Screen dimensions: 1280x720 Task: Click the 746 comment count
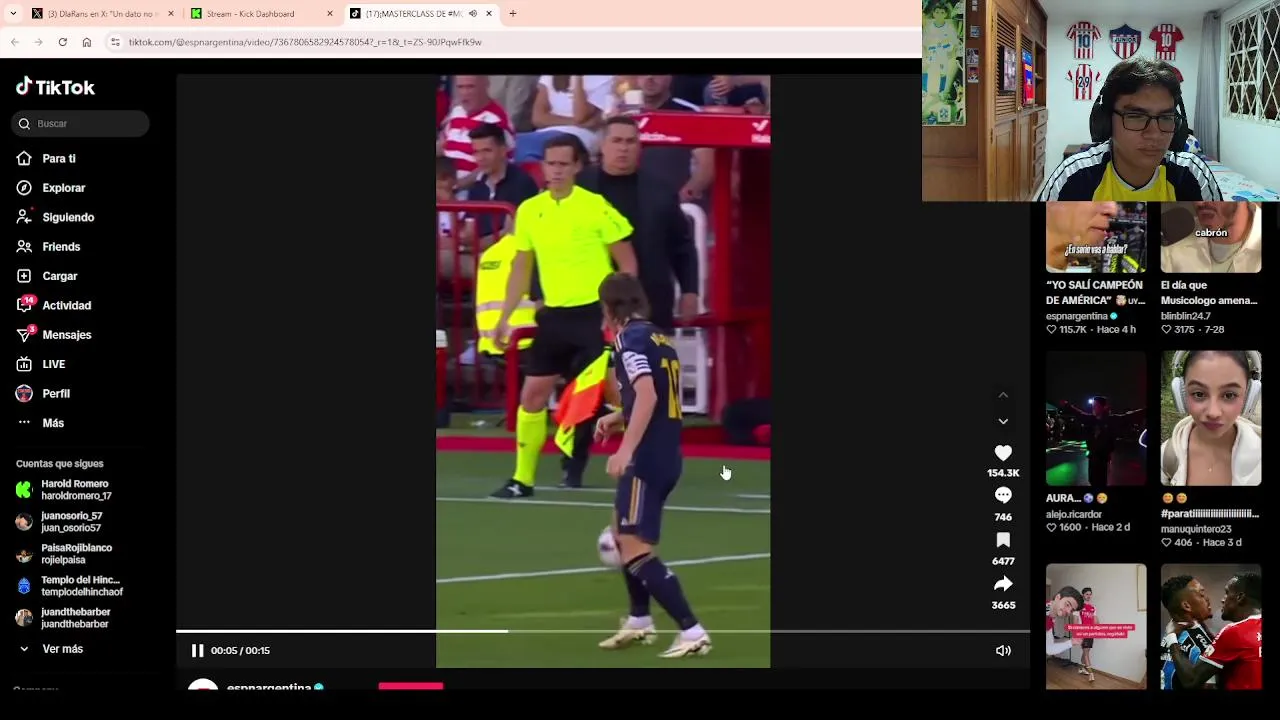coord(1003,517)
